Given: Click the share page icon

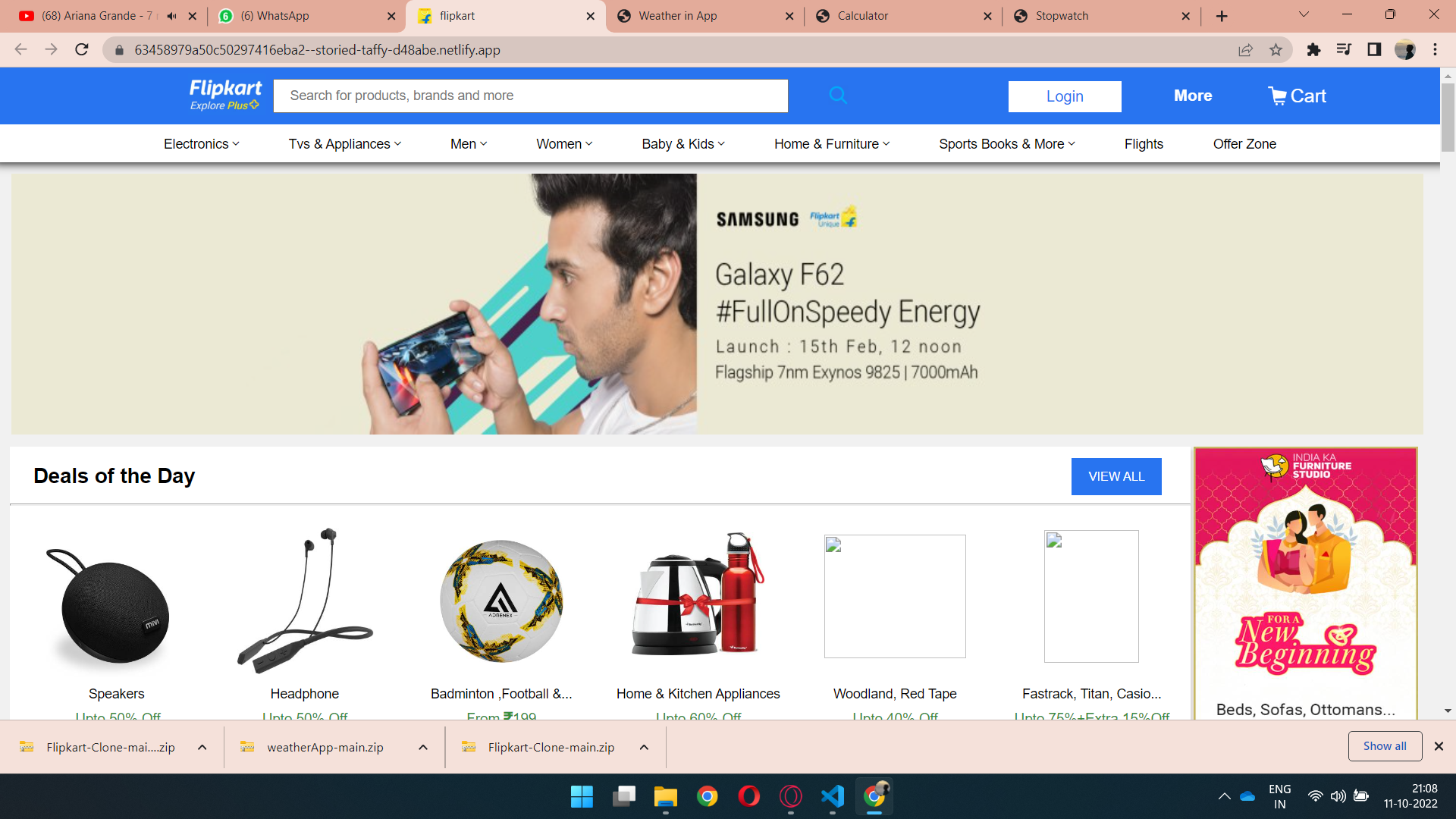Looking at the screenshot, I should (1245, 50).
